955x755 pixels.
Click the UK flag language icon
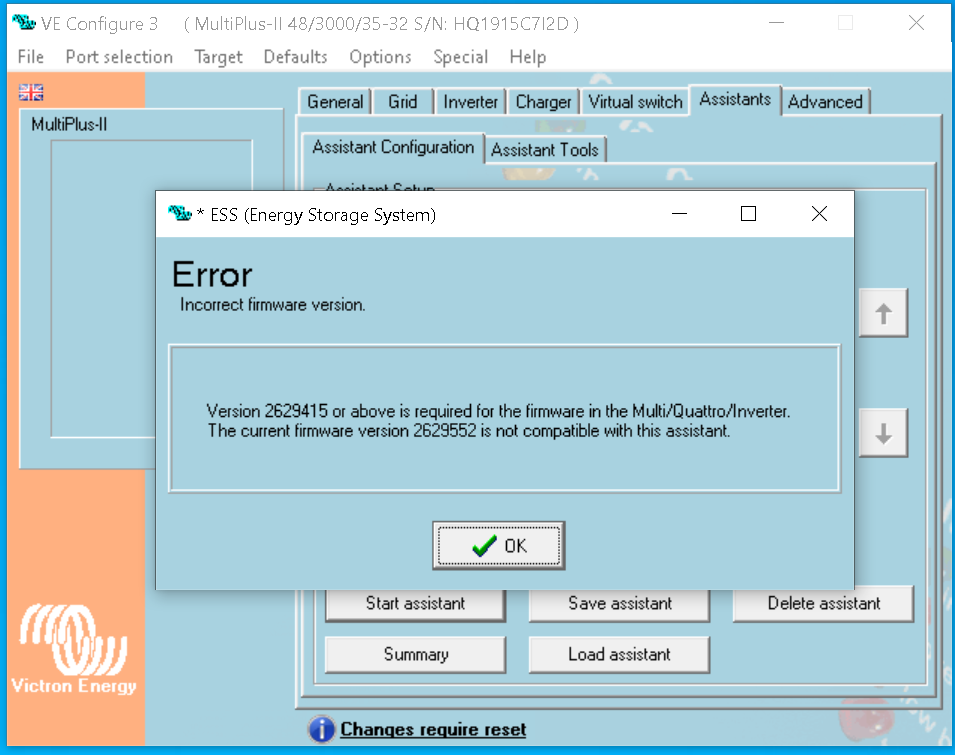[x=30, y=93]
